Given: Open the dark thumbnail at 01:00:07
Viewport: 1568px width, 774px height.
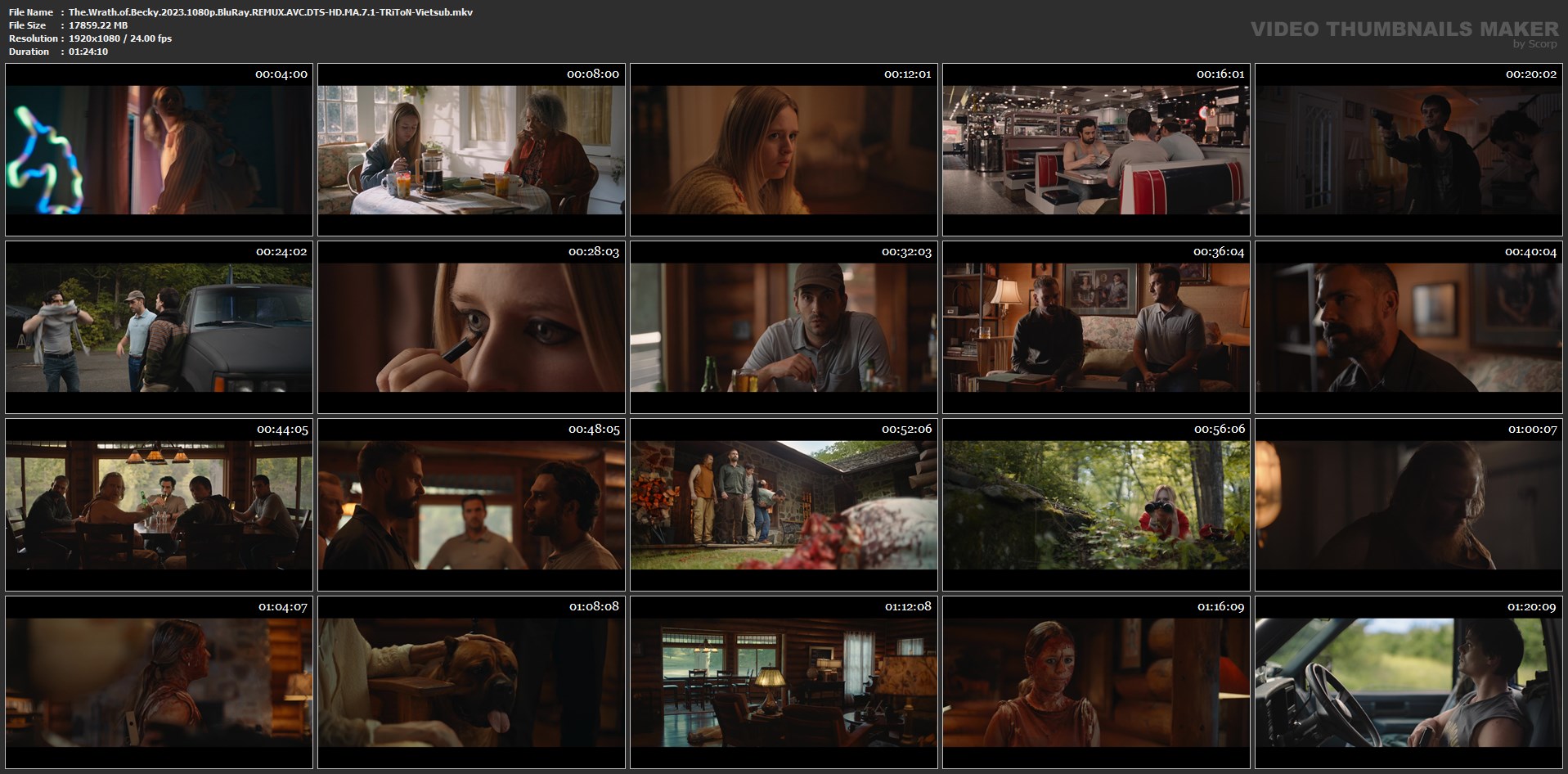Looking at the screenshot, I should [1409, 505].
